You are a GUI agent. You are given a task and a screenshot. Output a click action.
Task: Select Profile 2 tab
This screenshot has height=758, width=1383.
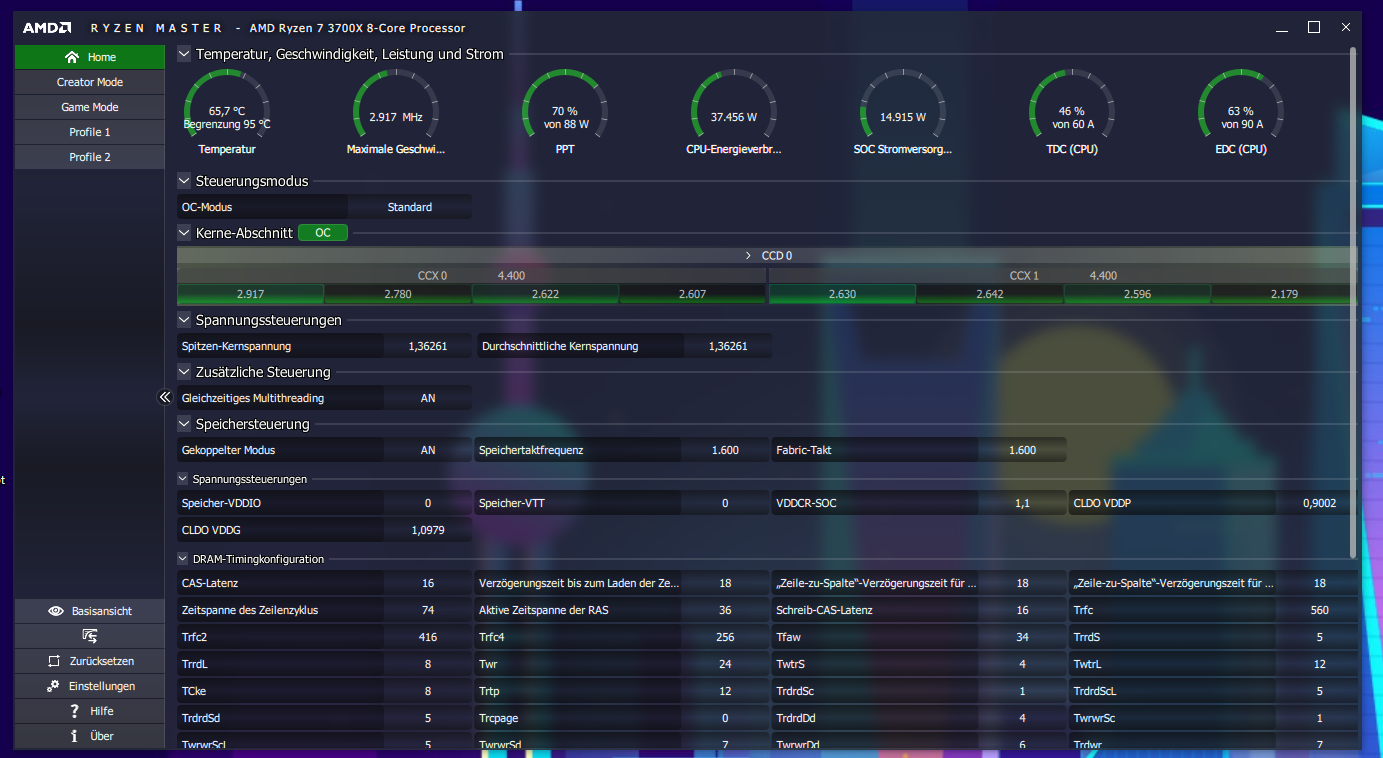89,157
